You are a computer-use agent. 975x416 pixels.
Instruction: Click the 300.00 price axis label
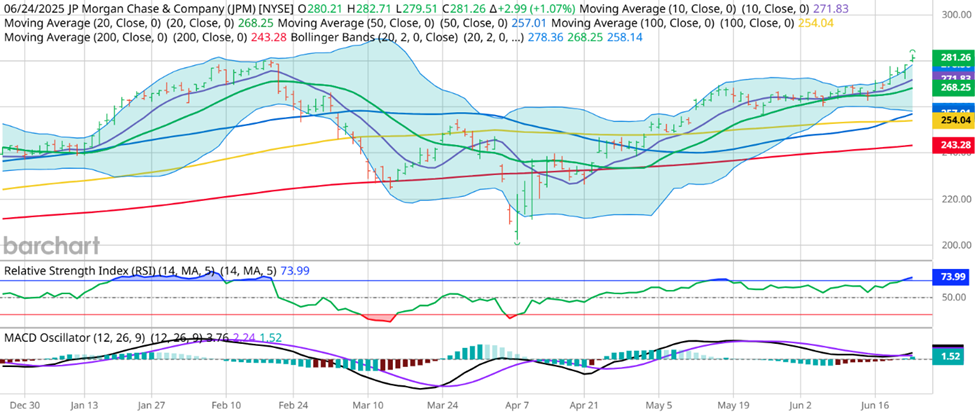pyautogui.click(x=951, y=15)
